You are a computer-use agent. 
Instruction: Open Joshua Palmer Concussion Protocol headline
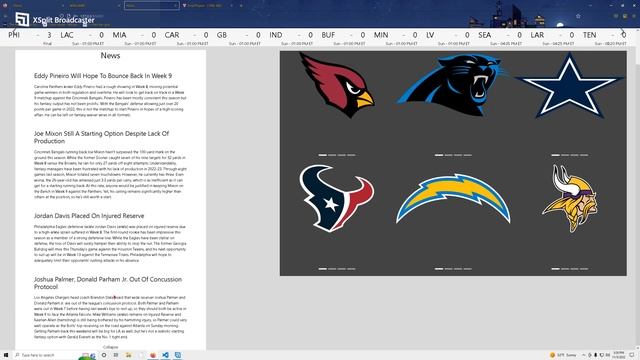[x=108, y=283]
